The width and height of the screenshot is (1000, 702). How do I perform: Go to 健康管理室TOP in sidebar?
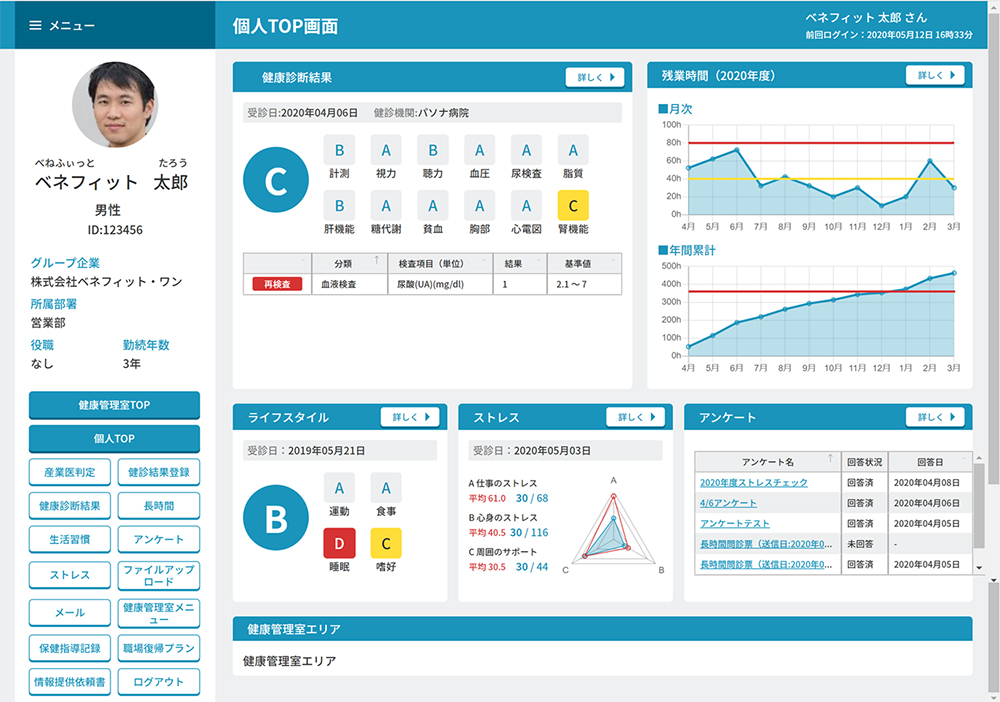tap(114, 405)
